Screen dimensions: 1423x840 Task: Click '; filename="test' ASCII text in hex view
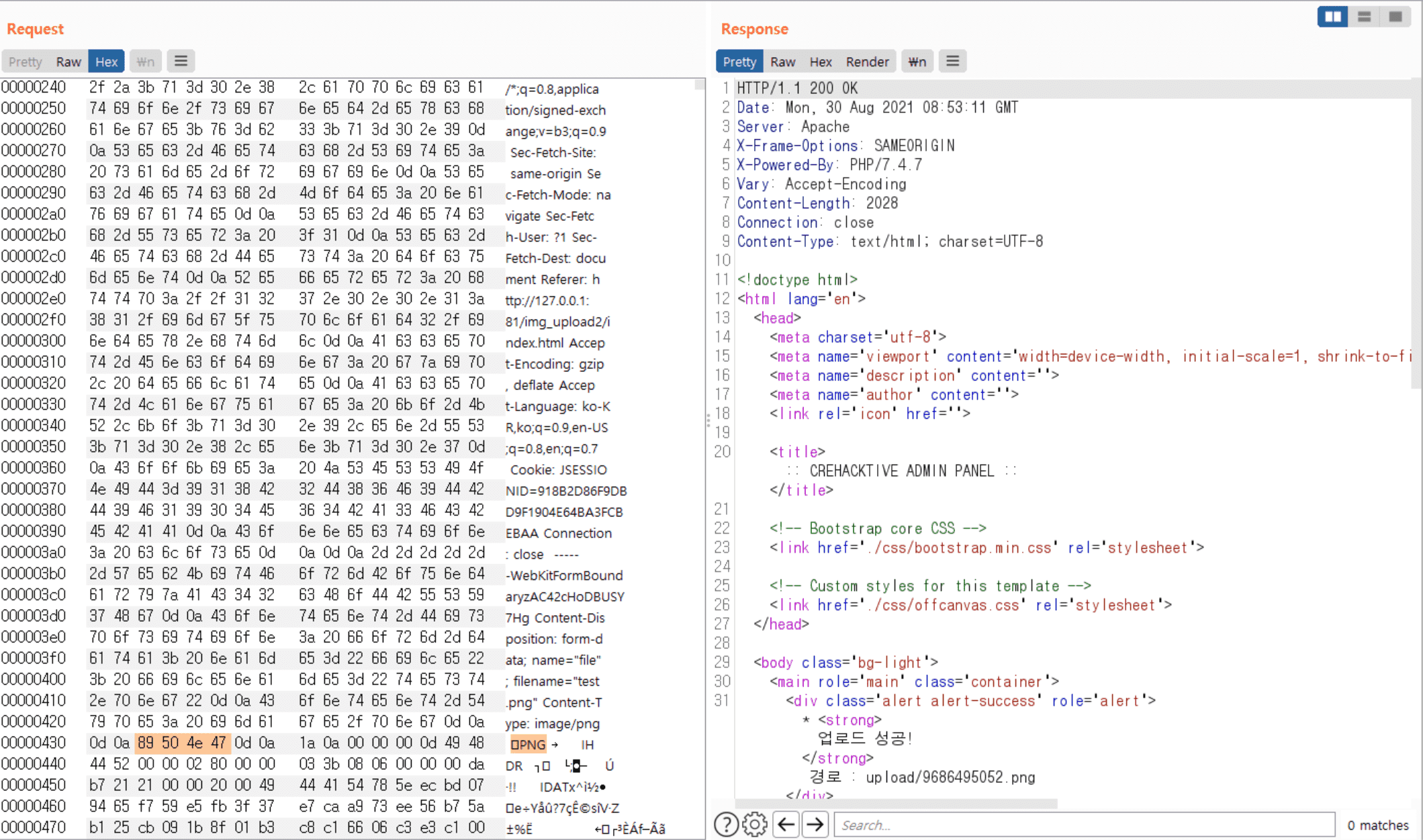(x=552, y=682)
